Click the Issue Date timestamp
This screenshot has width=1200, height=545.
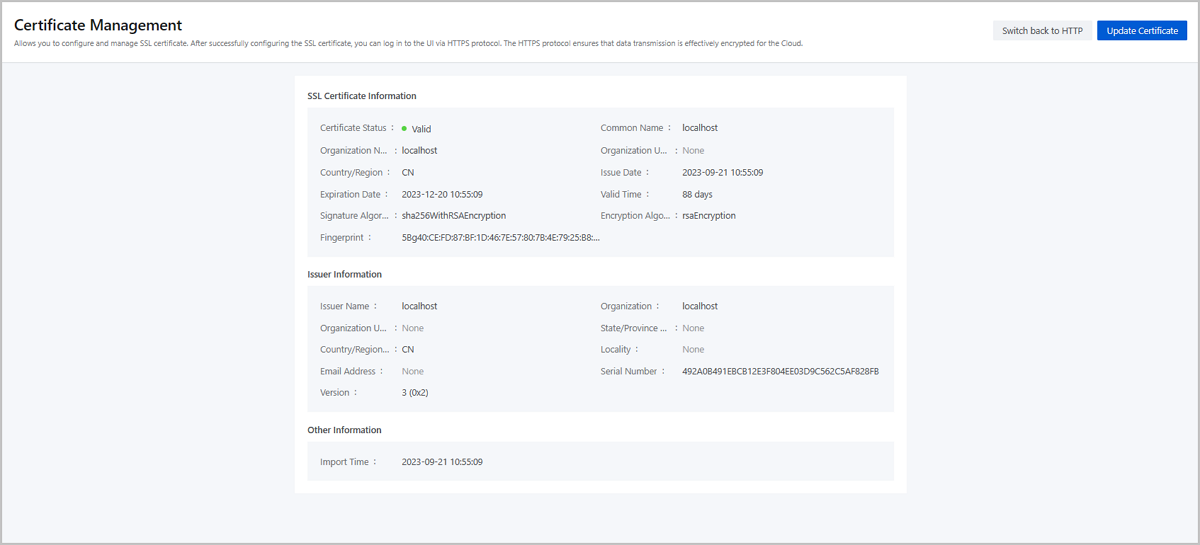723,173
